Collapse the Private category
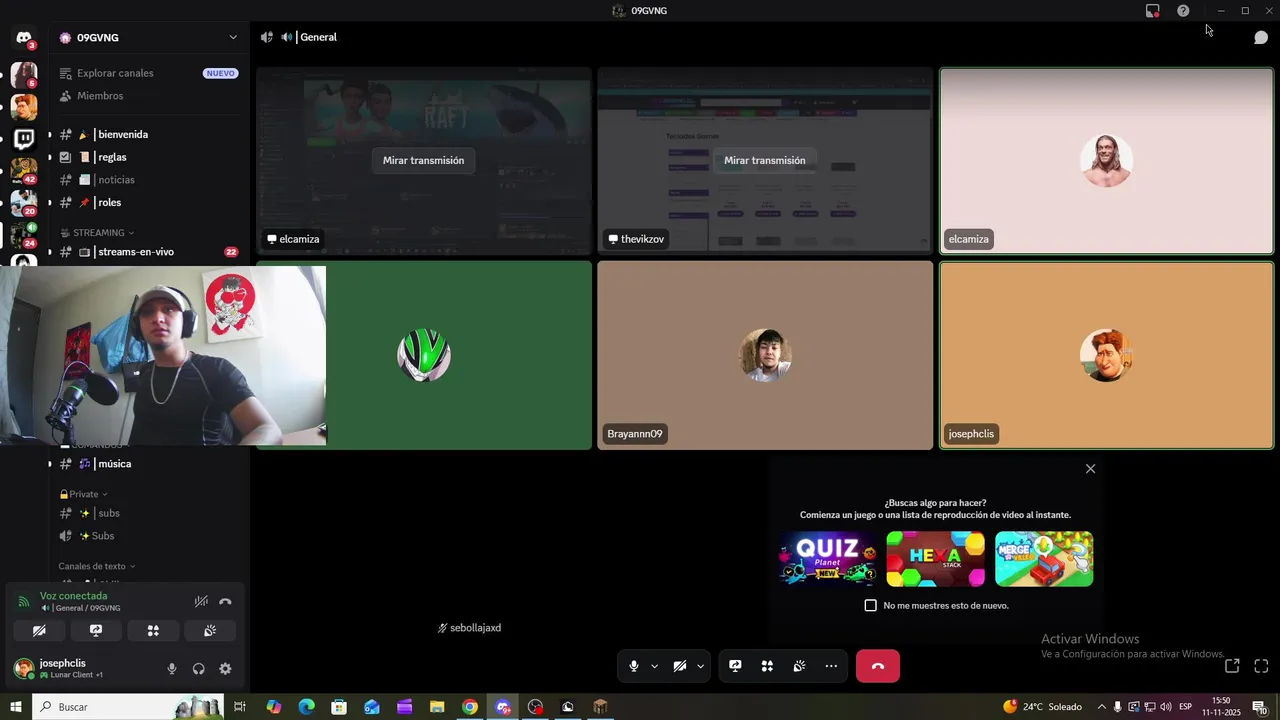Viewport: 1280px width, 720px height. click(x=83, y=494)
